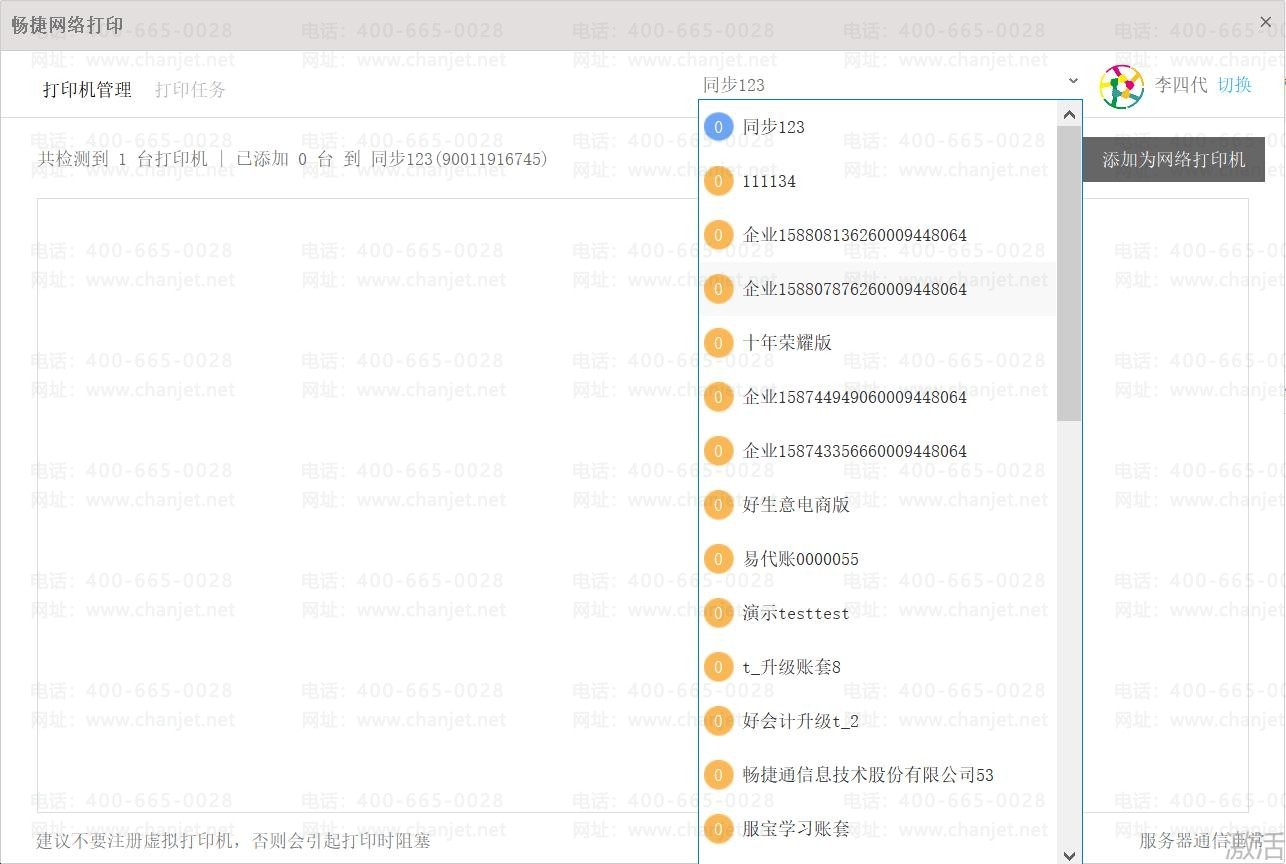
Task: Click the badge beside 企业158744949060009448064
Action: [x=718, y=397]
